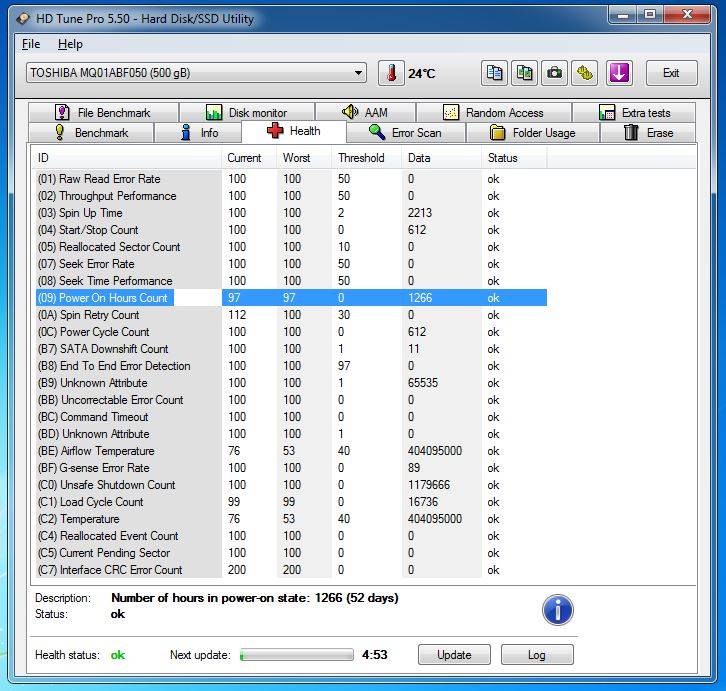
Task: Select the (02) Throughput Performance row
Action: [291, 196]
